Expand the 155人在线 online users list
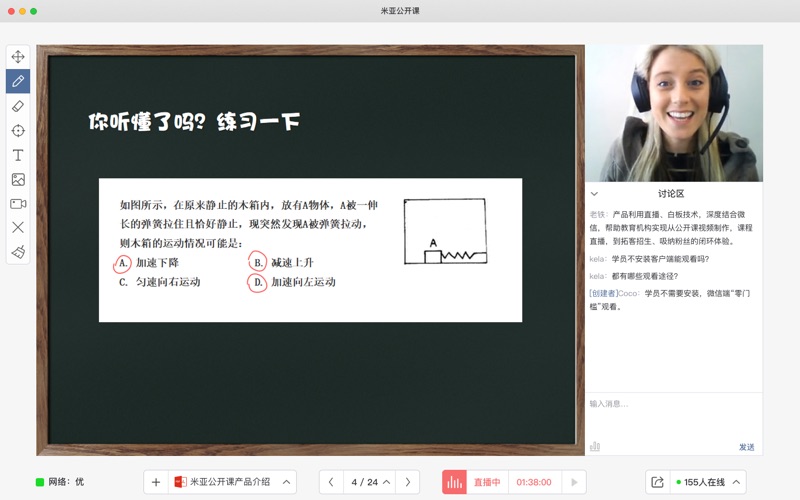Screen dimensions: 800x500 click(737, 482)
